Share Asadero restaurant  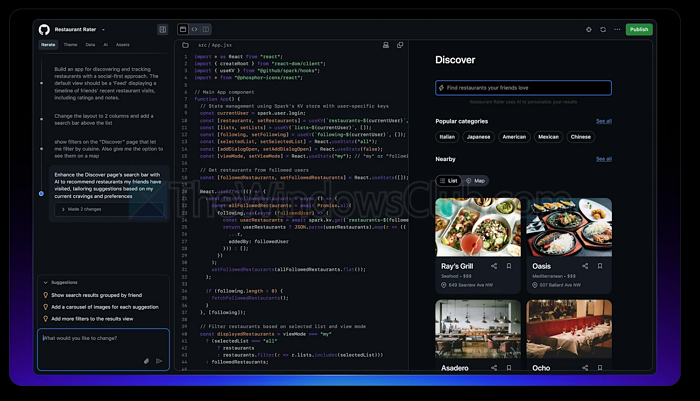pyautogui.click(x=494, y=368)
